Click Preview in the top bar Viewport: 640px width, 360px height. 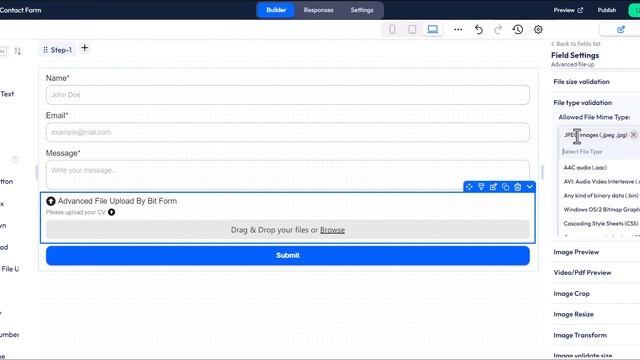point(568,10)
